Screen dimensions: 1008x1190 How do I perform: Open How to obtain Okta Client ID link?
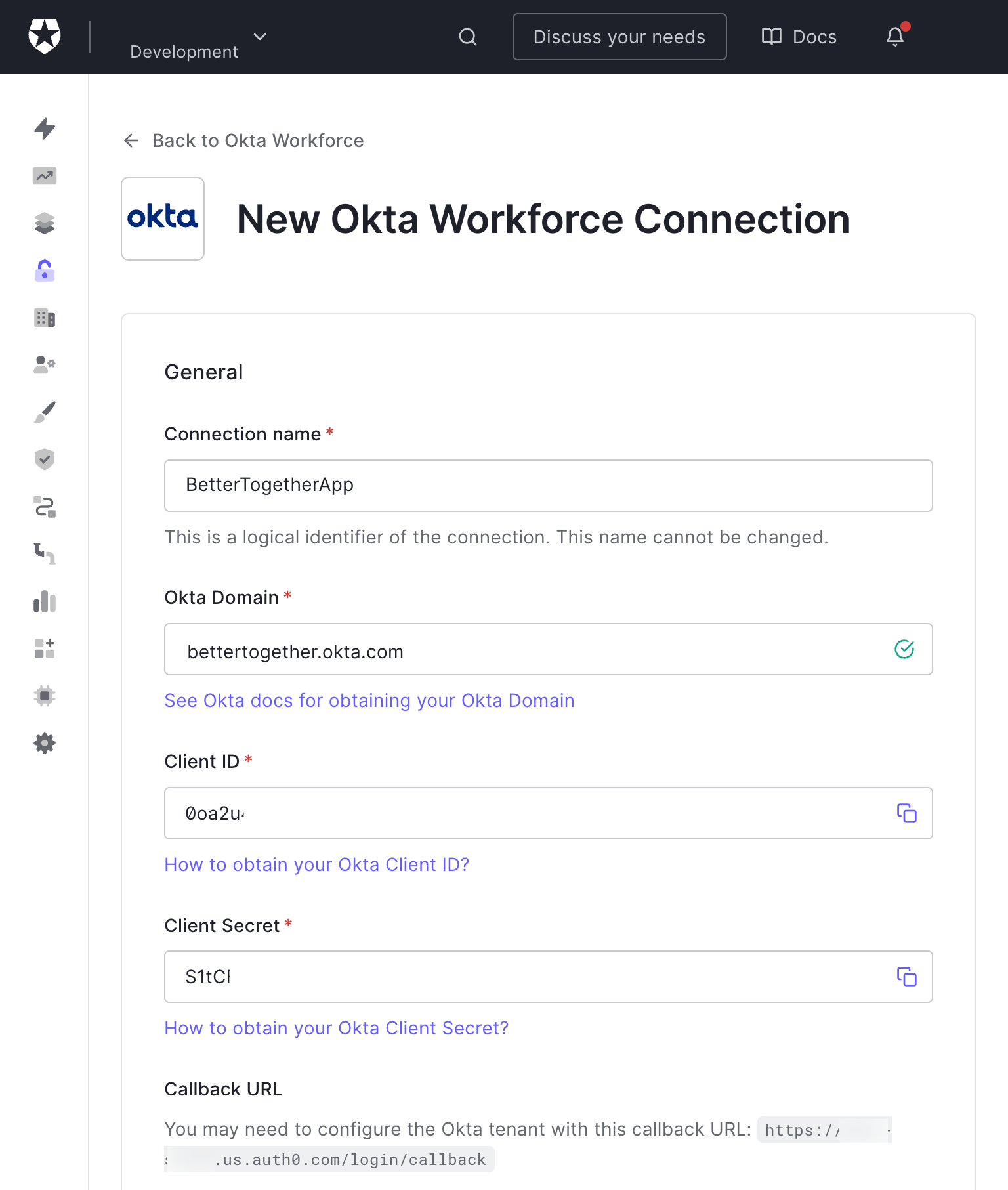pyautogui.click(x=317, y=864)
